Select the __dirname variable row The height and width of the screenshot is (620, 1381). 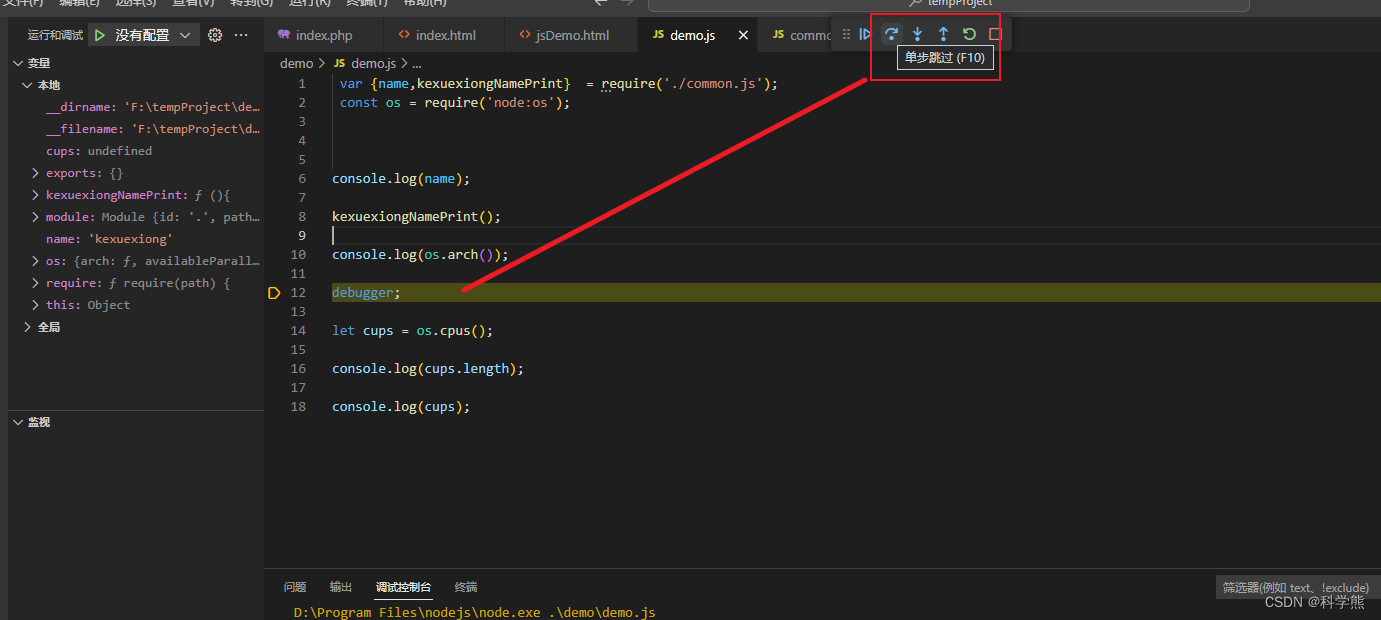(136, 107)
